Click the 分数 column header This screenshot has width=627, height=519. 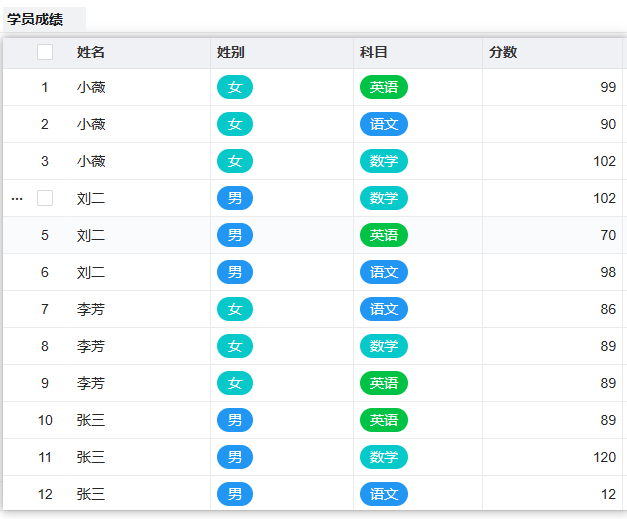click(503, 52)
